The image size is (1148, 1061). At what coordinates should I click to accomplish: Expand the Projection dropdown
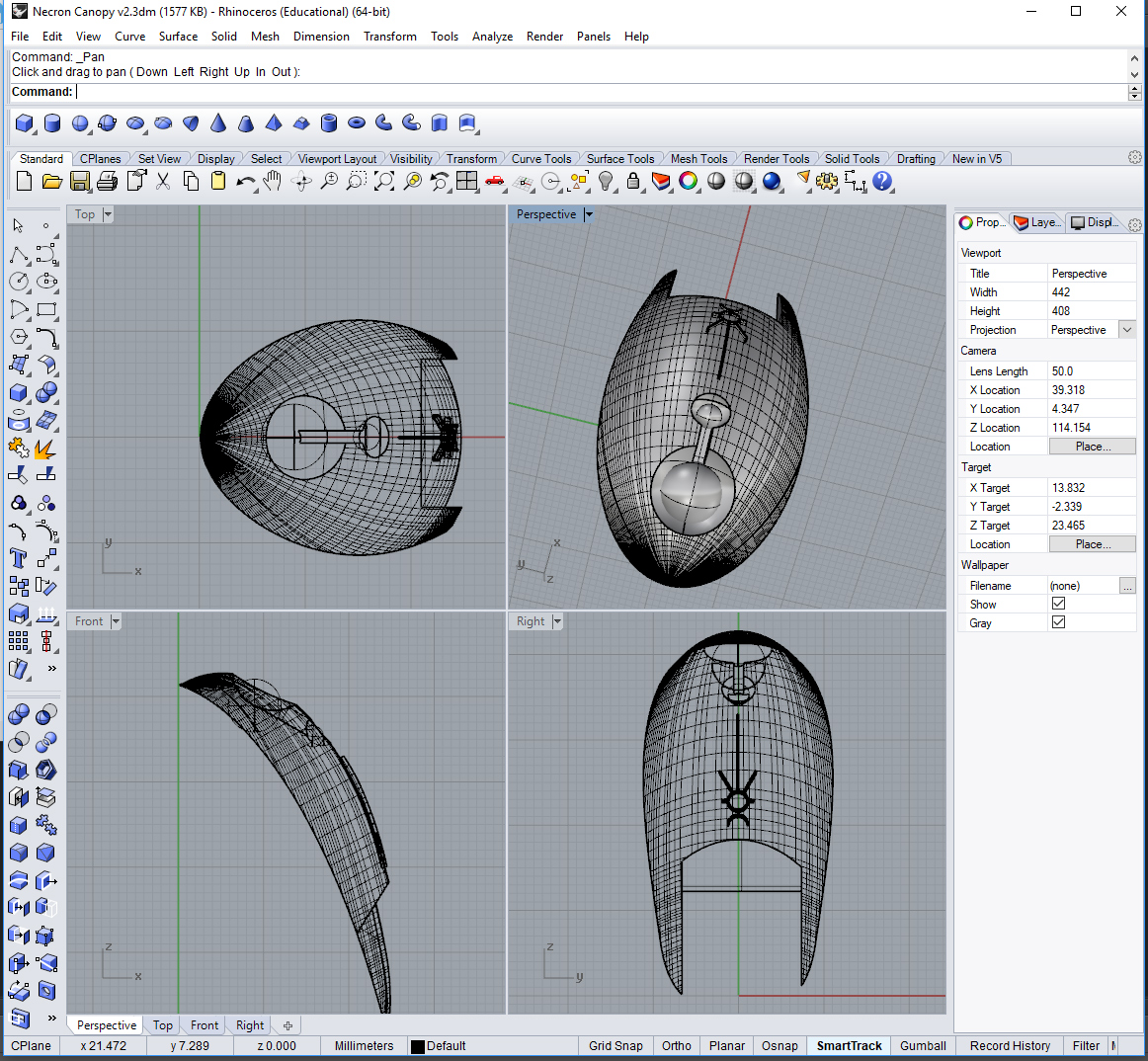click(x=1127, y=330)
